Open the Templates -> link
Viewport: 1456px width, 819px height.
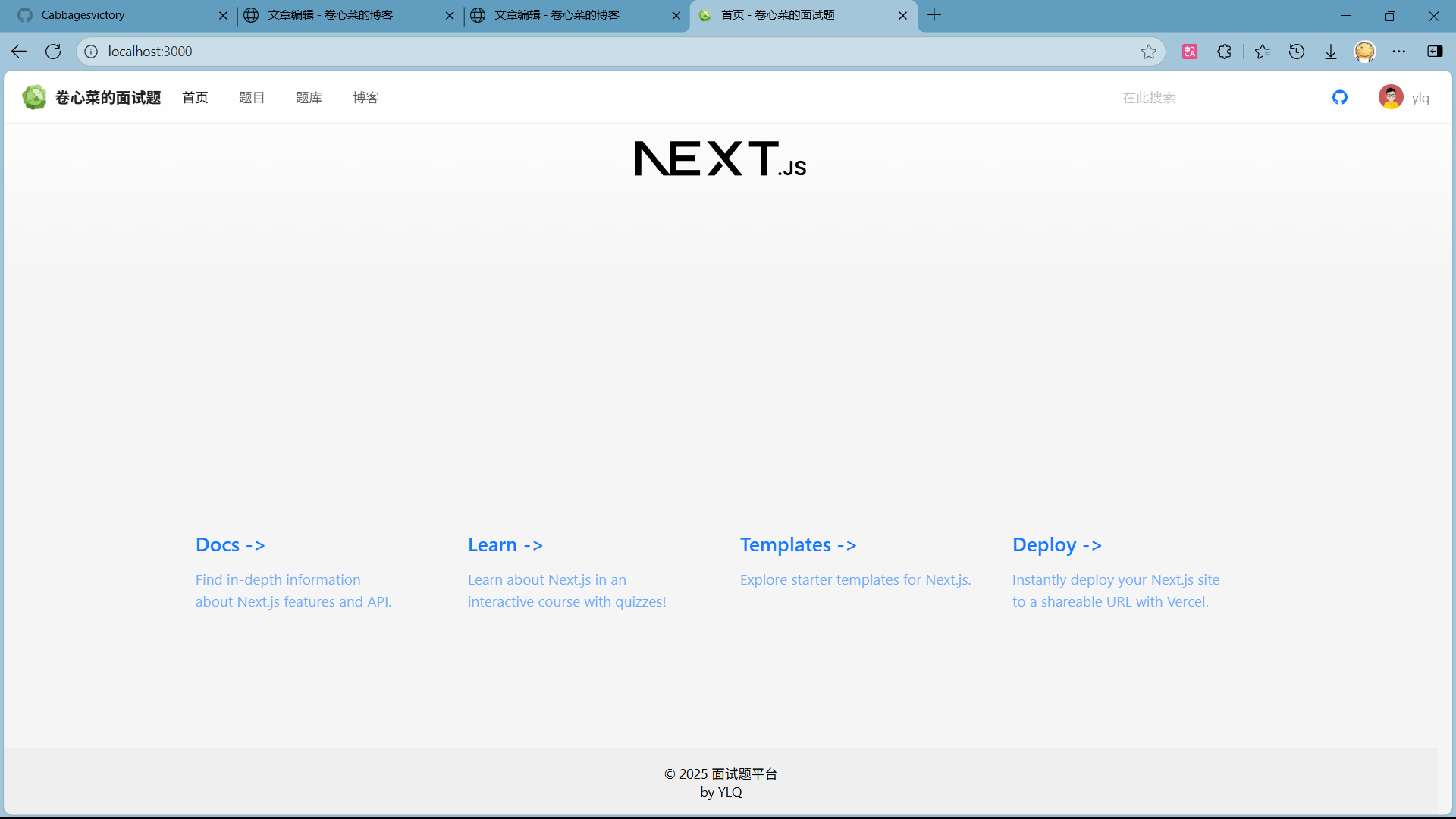point(799,544)
